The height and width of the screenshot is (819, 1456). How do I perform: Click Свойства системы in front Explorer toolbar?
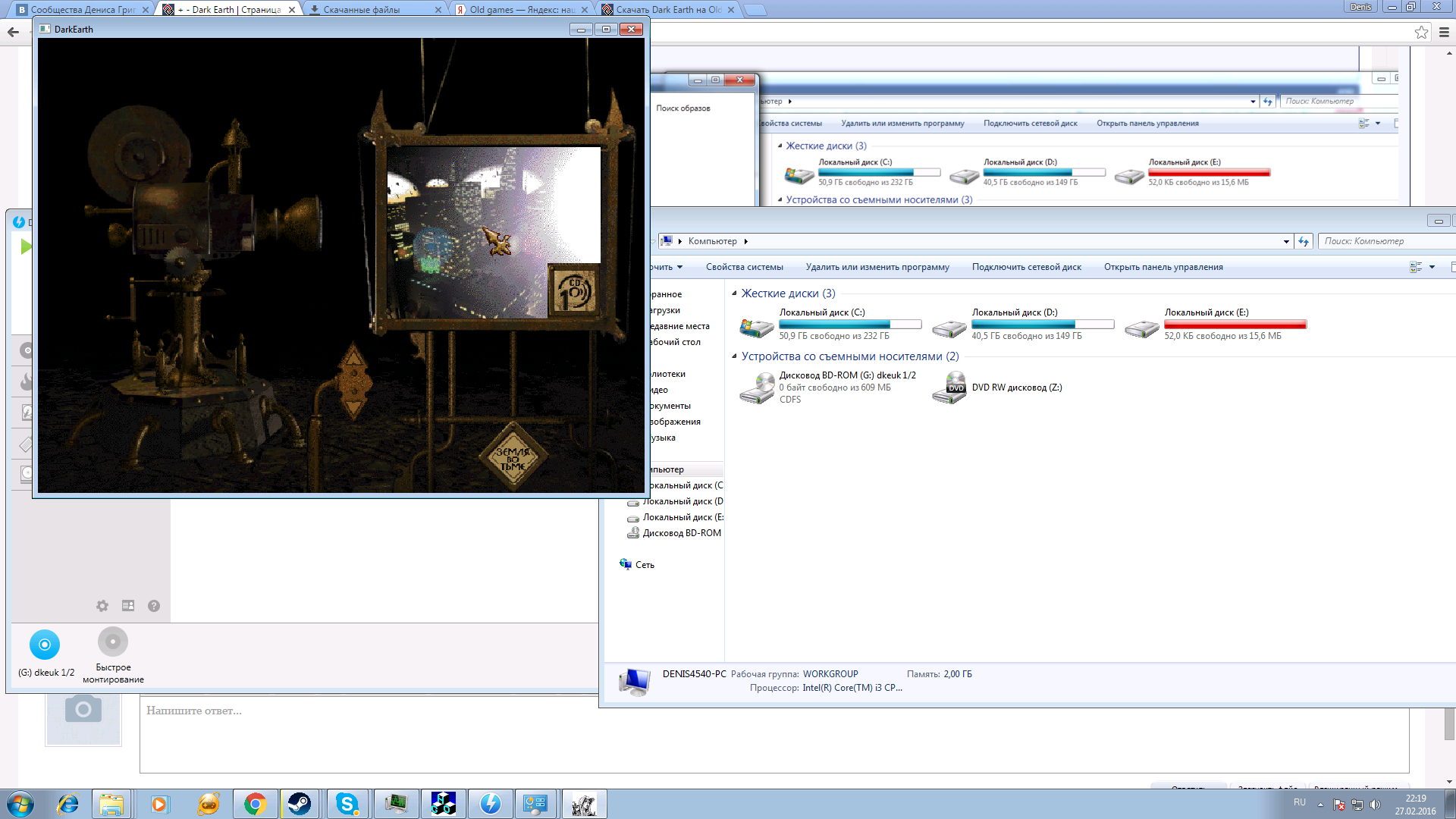coord(745,267)
